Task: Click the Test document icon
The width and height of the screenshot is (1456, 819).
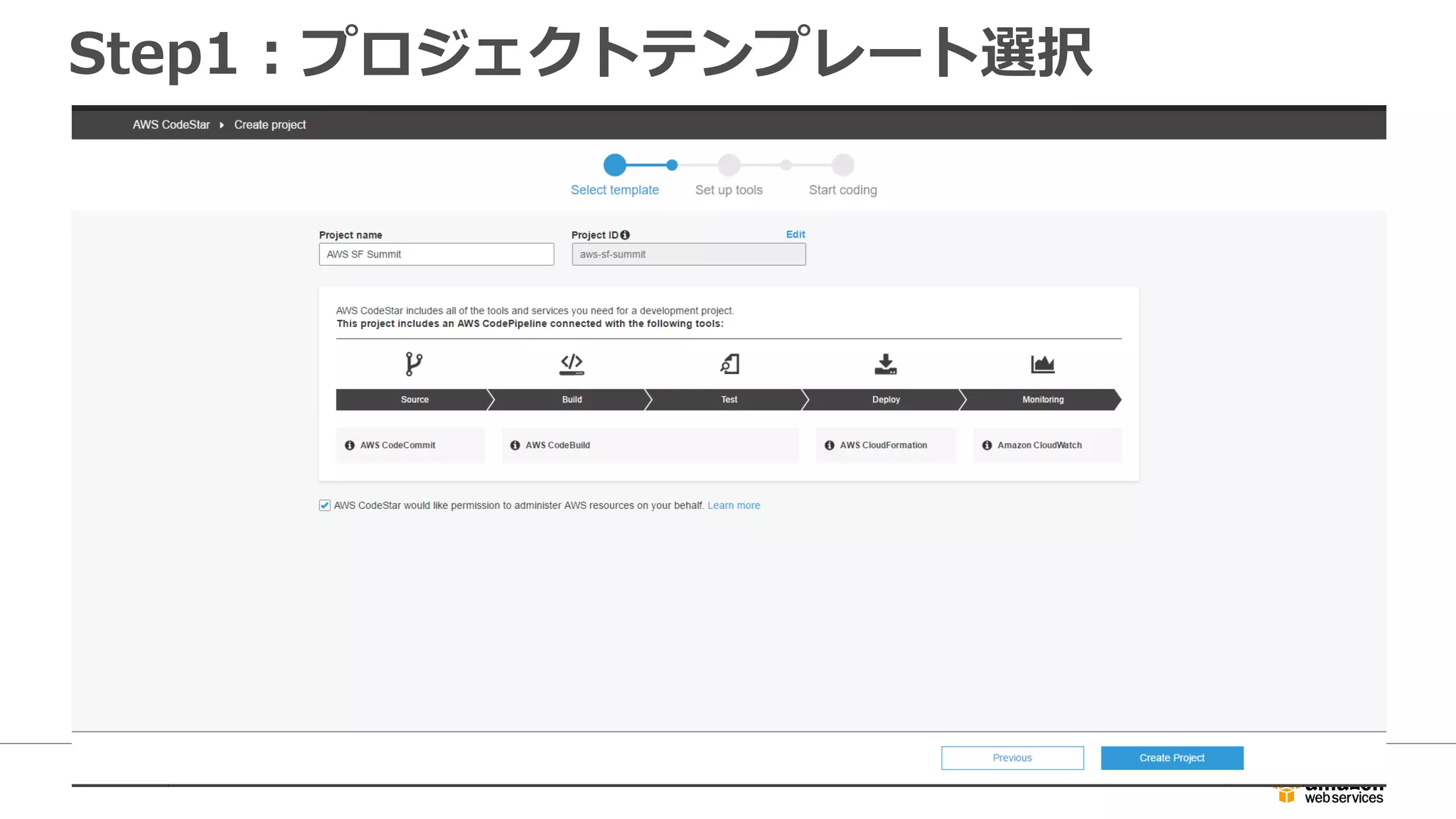Action: (x=729, y=364)
